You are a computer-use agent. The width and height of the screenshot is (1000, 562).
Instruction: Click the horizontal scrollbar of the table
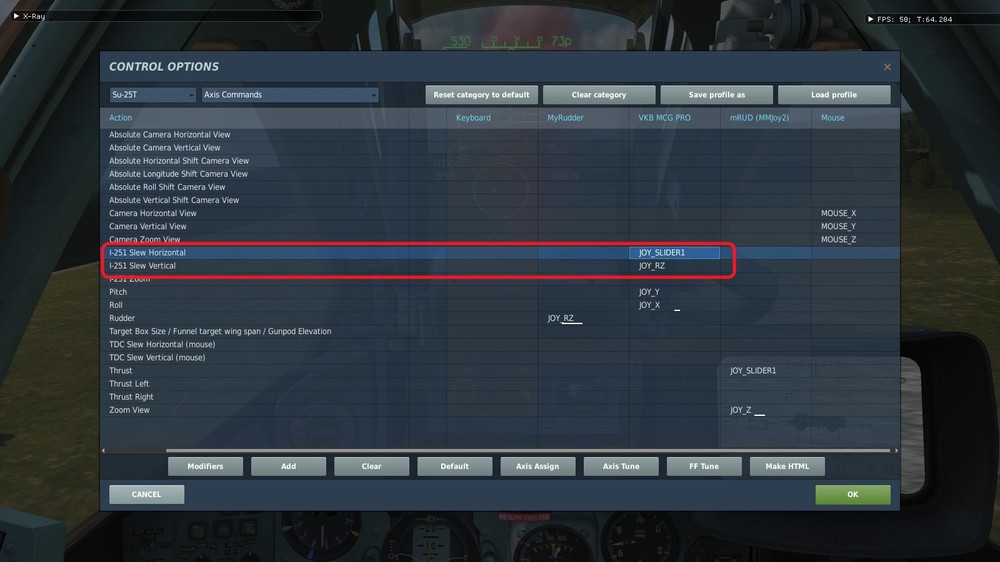(528, 450)
